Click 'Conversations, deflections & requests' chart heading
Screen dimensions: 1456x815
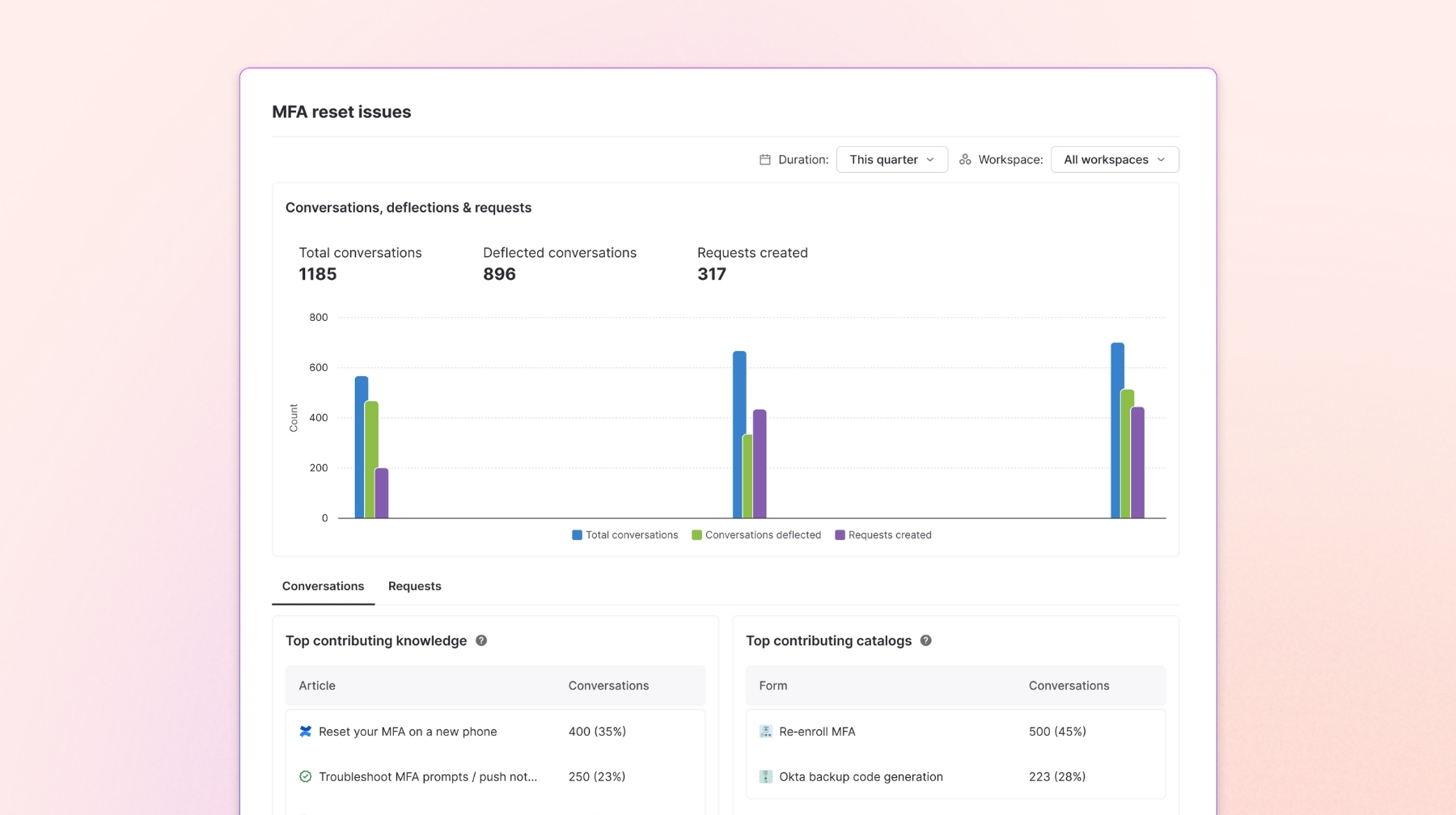(x=408, y=208)
